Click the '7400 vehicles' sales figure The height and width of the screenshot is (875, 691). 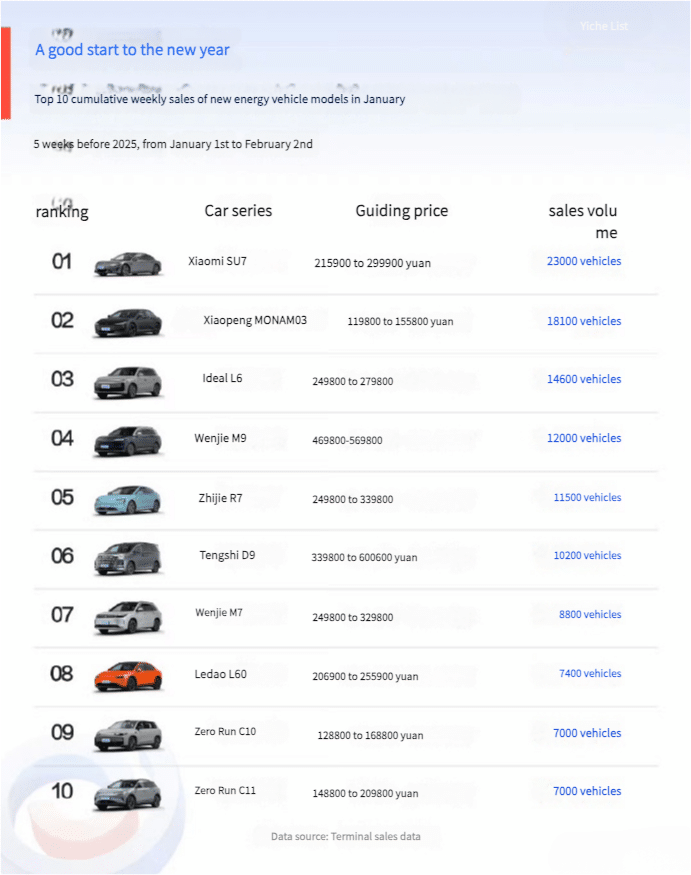click(x=590, y=674)
